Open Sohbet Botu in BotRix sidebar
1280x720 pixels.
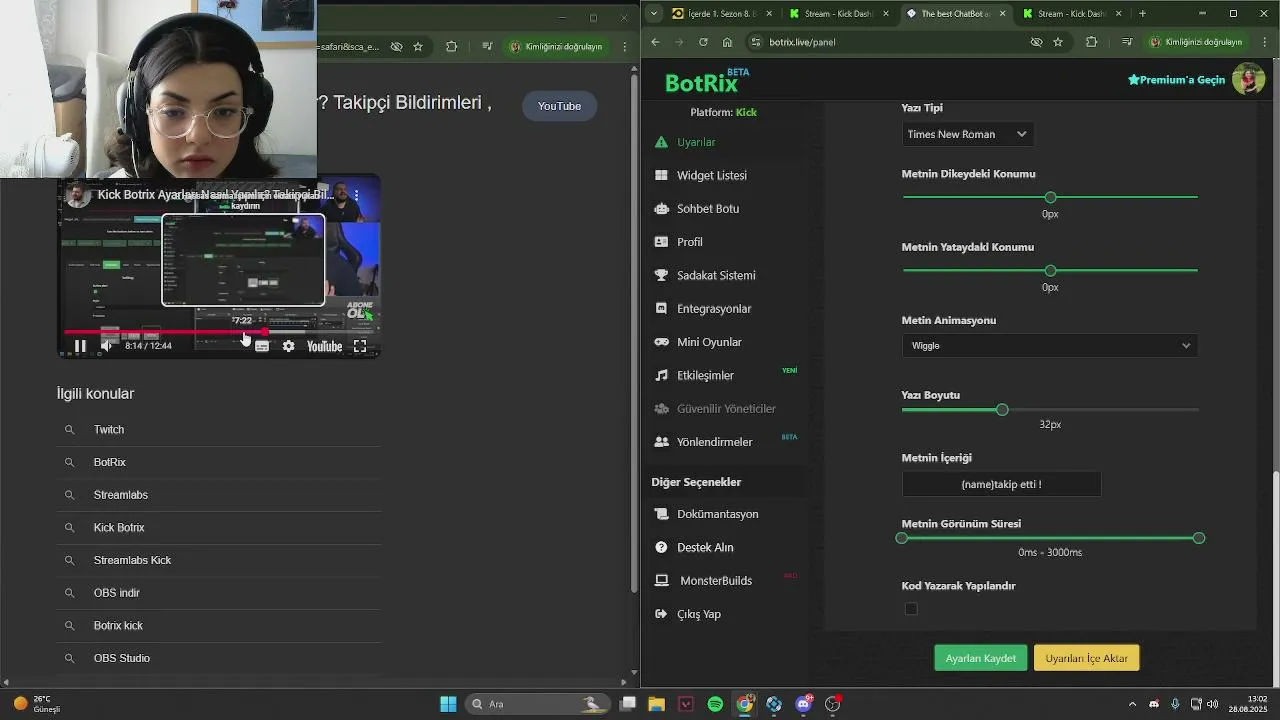(707, 209)
